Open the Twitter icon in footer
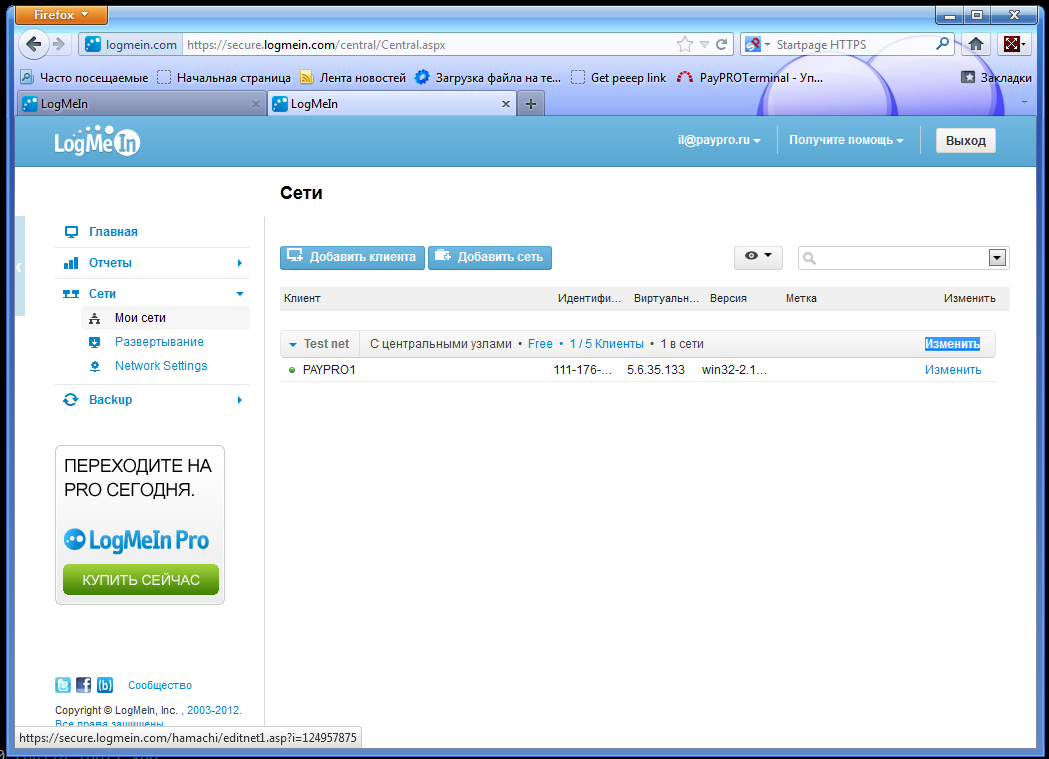 [x=63, y=685]
